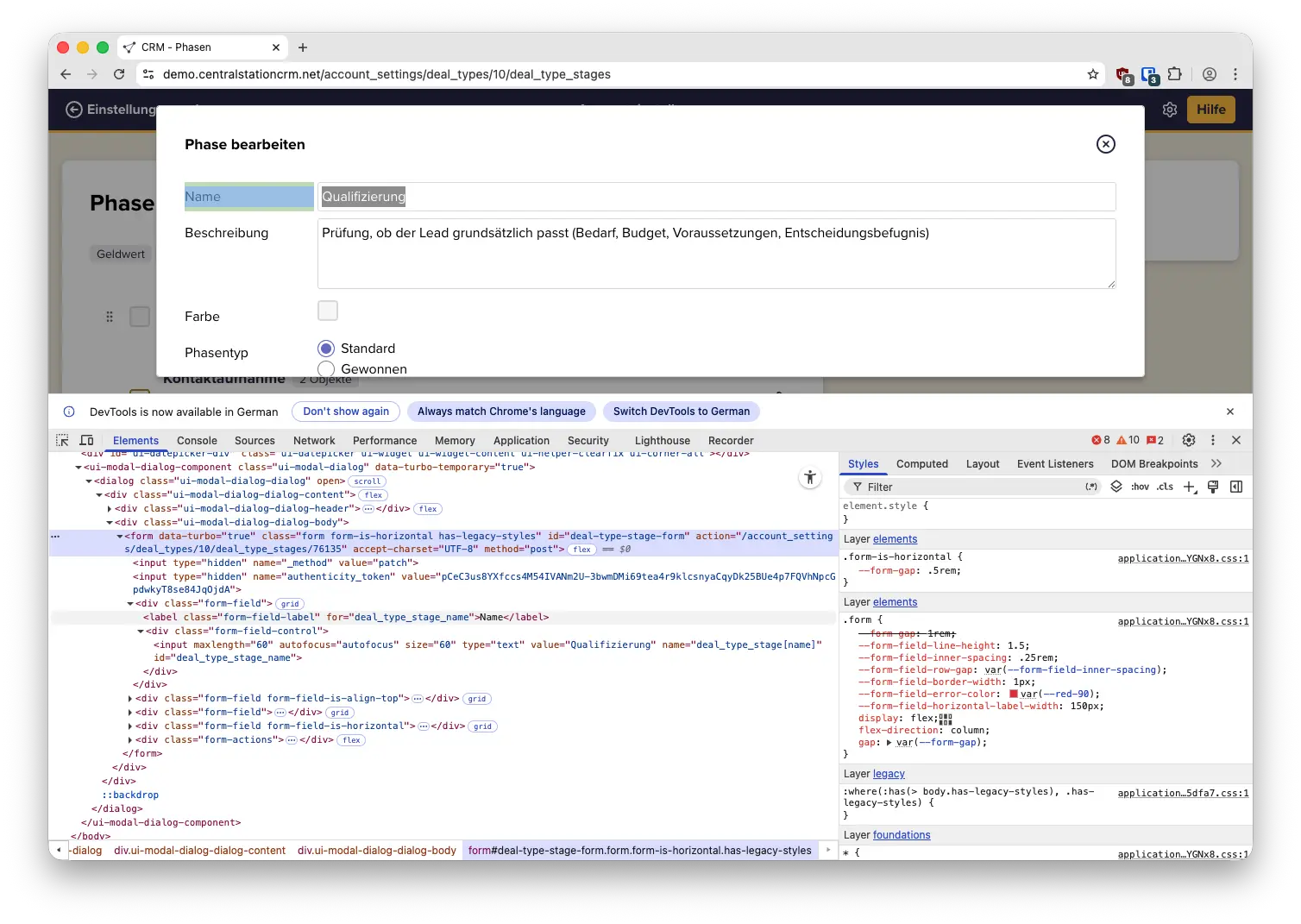The width and height of the screenshot is (1301, 924).
Task: Choose the Gewonnen radio option
Action: [326, 369]
